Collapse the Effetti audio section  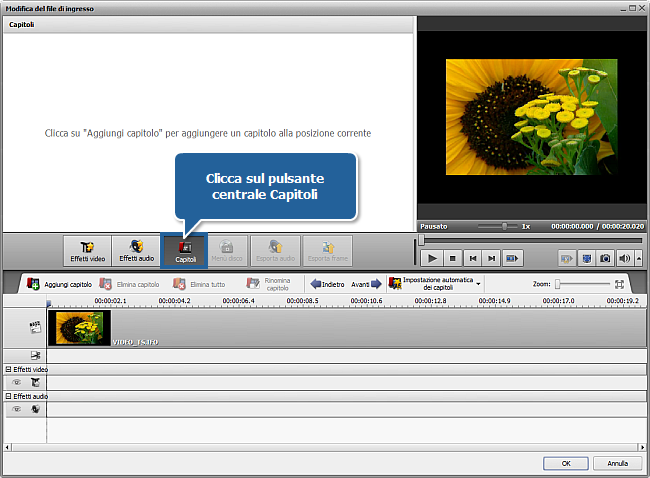coord(8,396)
